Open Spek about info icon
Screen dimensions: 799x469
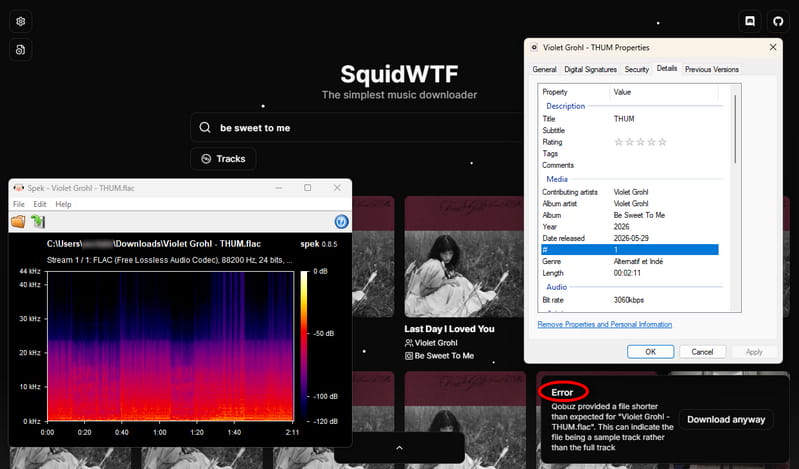coord(341,222)
